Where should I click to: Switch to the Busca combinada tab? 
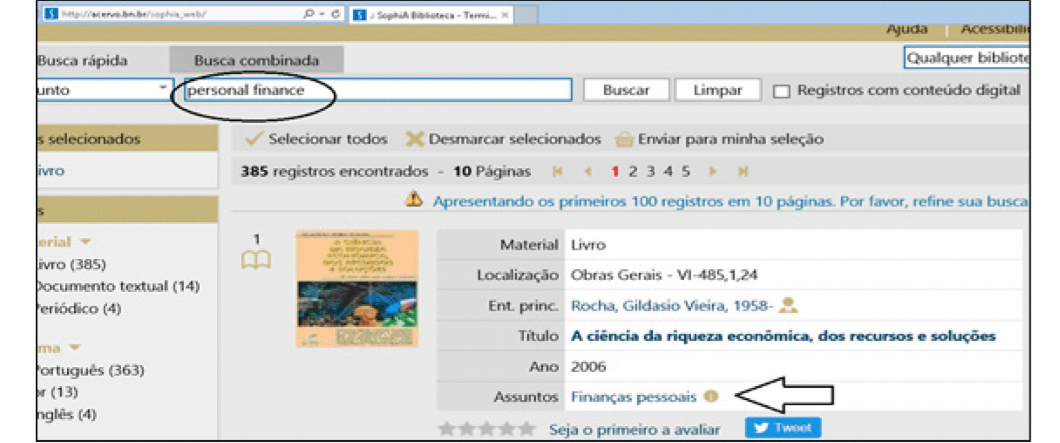click(256, 60)
